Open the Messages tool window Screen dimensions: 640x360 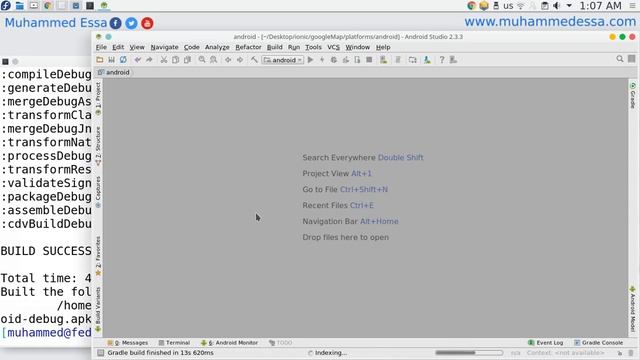(128, 343)
